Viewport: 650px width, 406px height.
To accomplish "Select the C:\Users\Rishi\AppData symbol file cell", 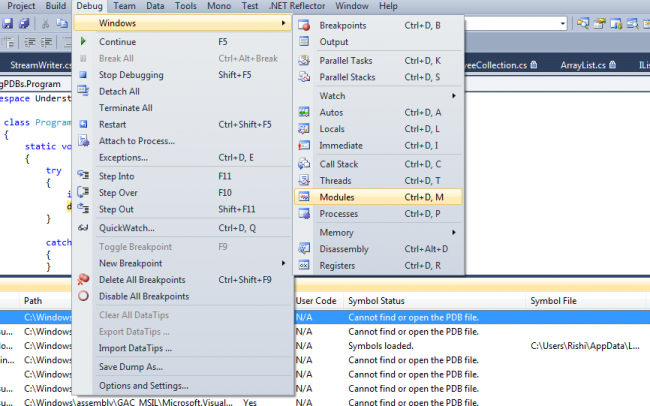I will tap(585, 346).
